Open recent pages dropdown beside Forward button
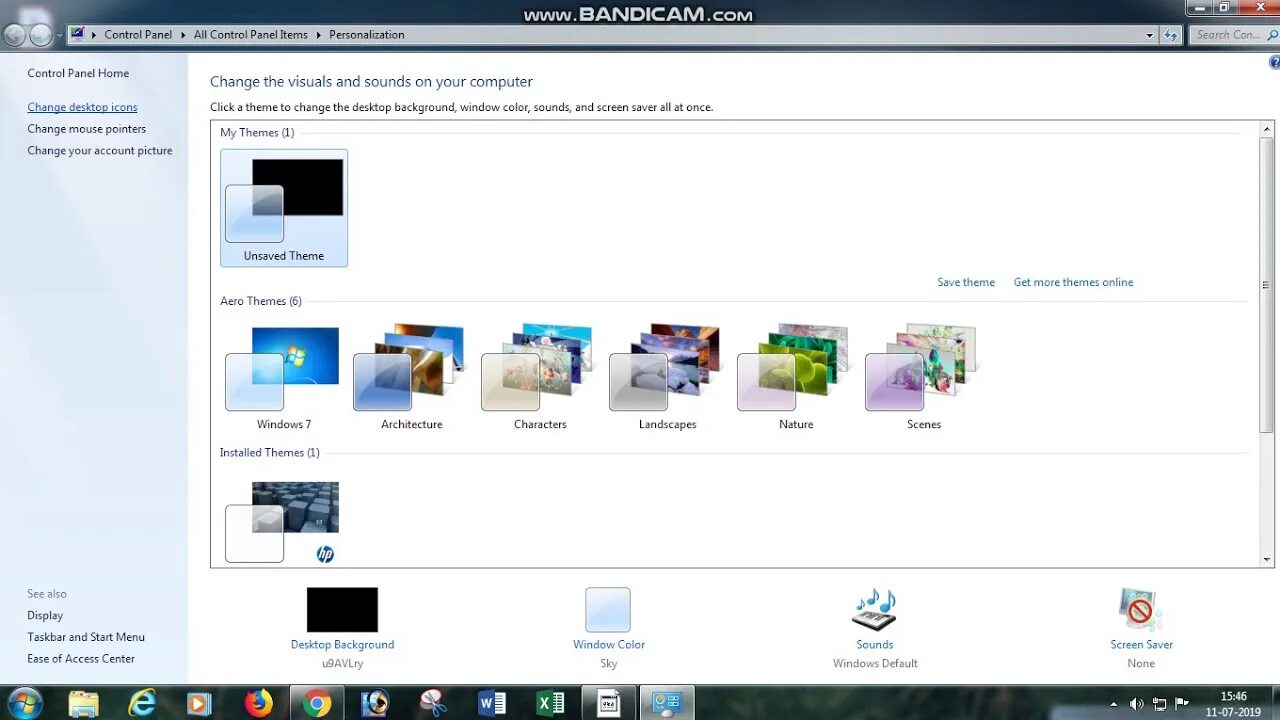Screen dimensions: 1280x720 click(59, 35)
